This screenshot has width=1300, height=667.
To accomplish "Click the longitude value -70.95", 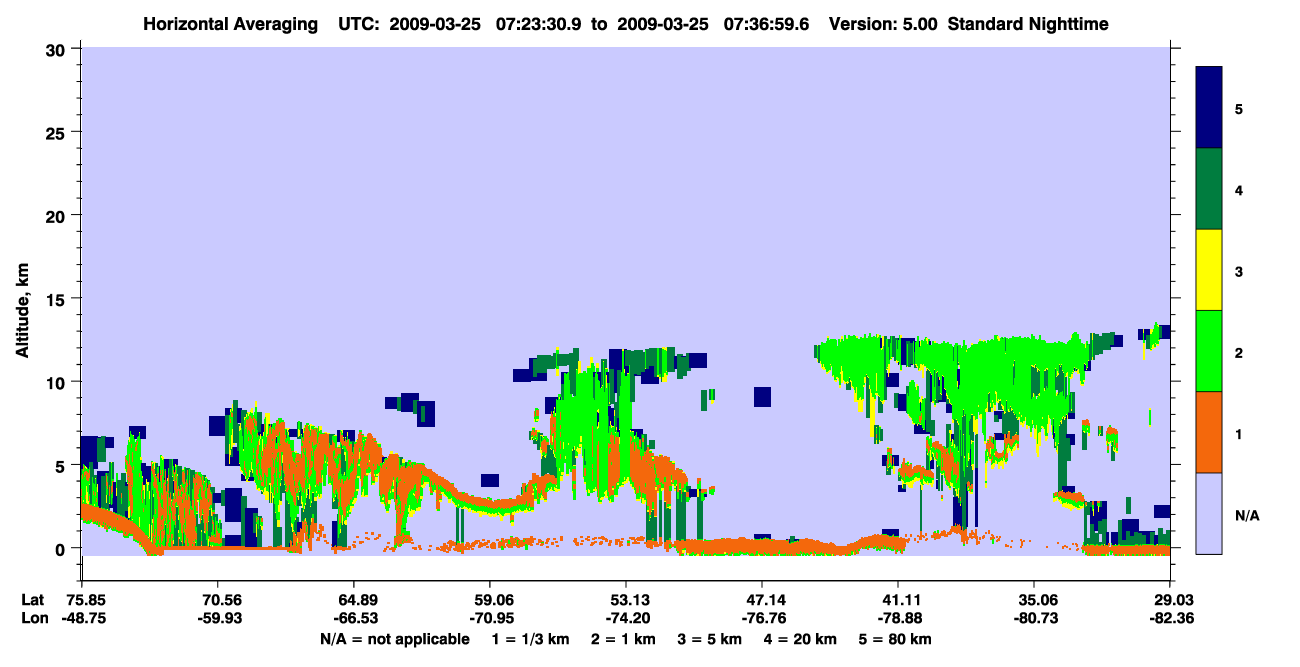I will (x=490, y=618).
